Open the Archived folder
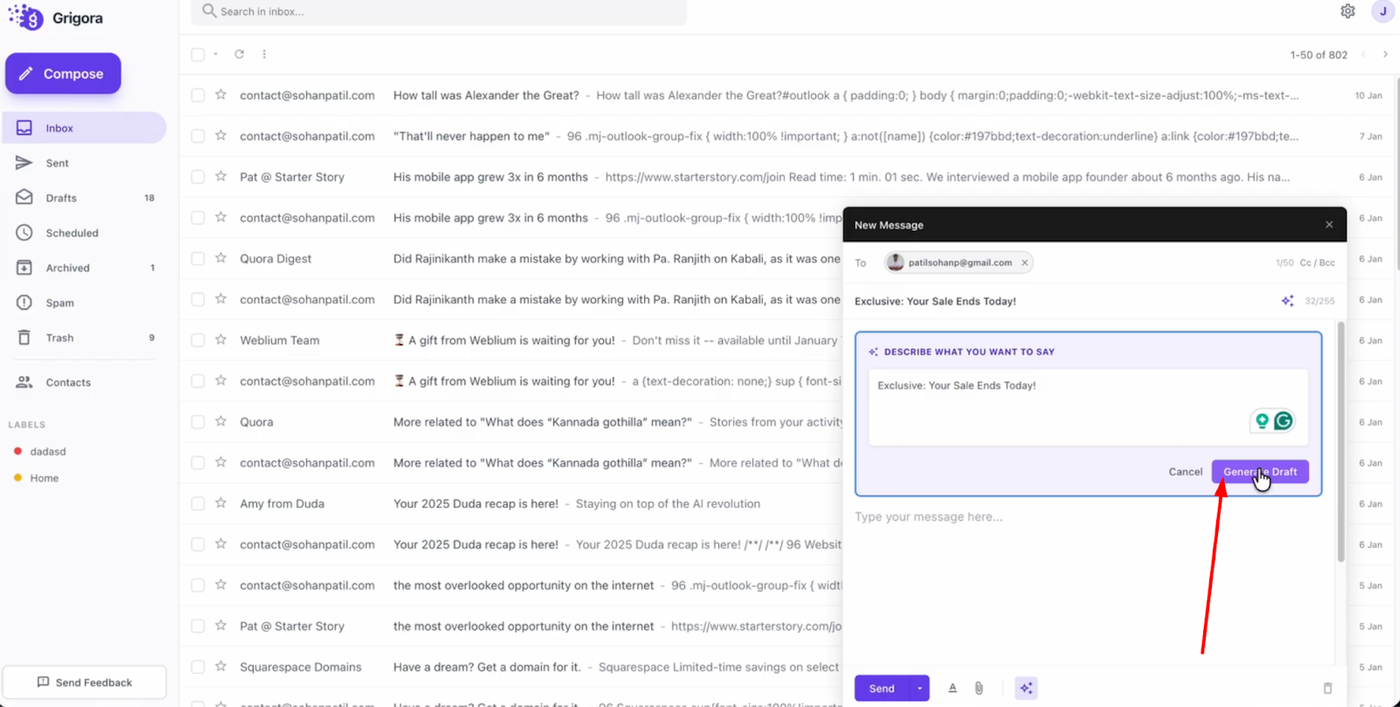The image size is (1400, 707). 84,268
